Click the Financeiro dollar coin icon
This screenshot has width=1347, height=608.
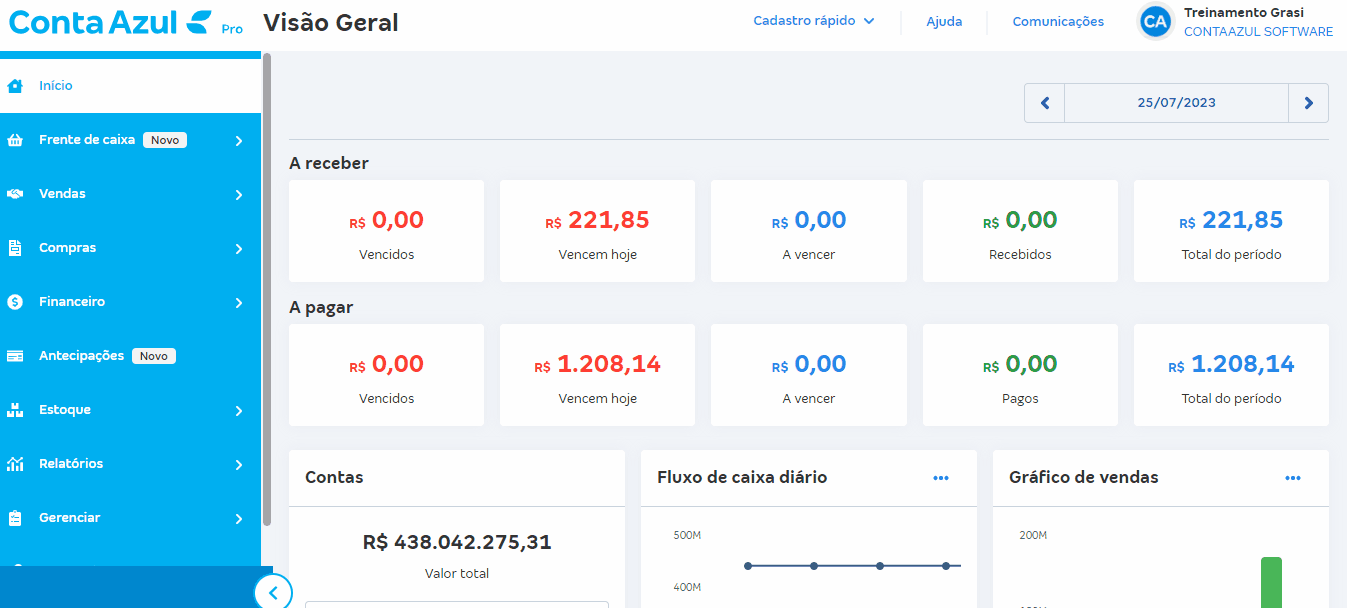coord(15,302)
